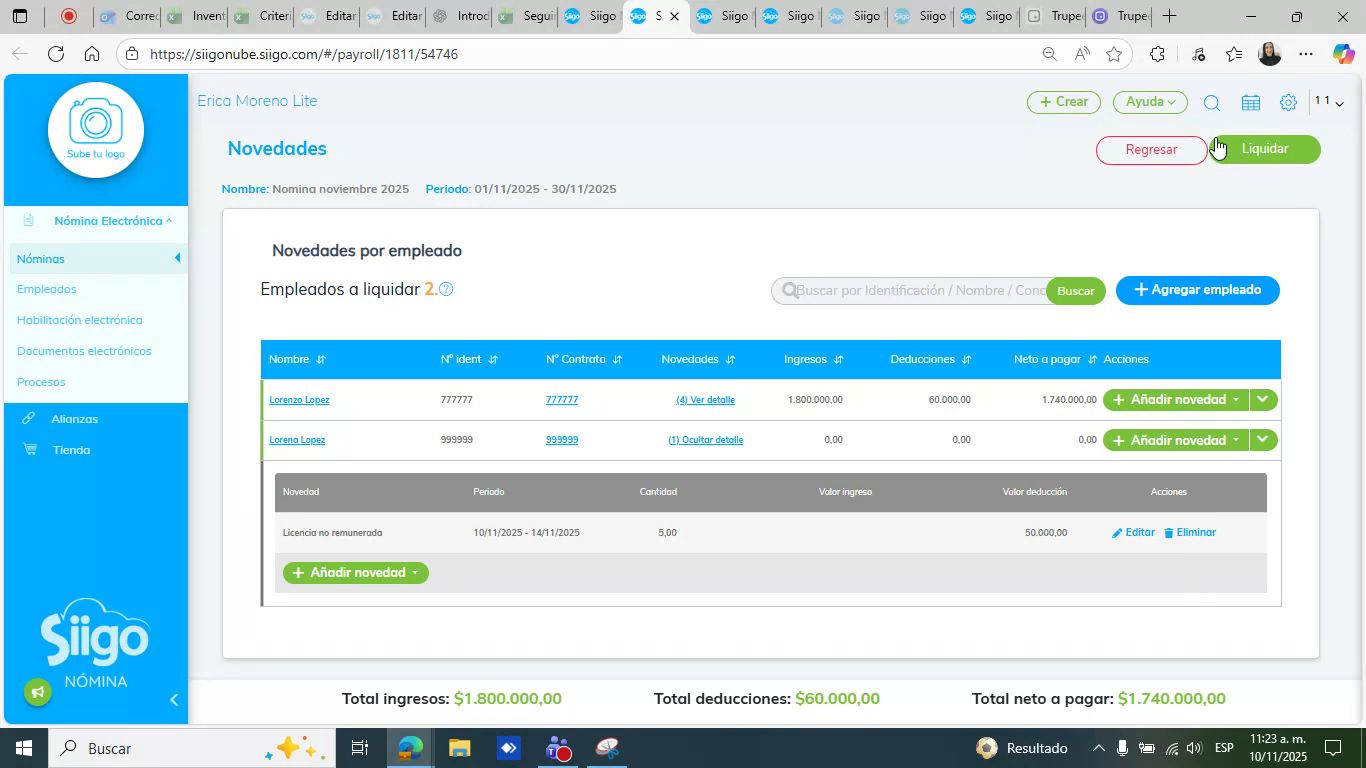Image resolution: width=1366 pixels, height=768 pixels.
Task: Sort the table by Novedades column
Action: (x=730, y=359)
